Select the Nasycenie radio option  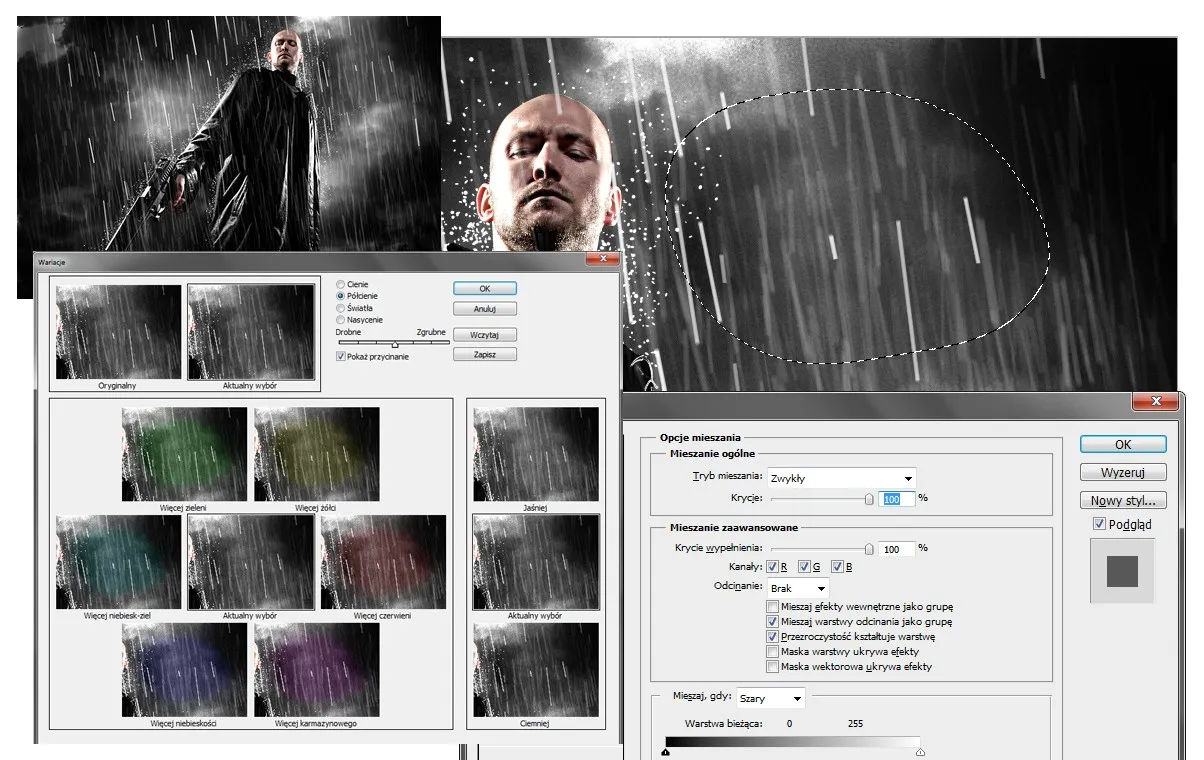341,320
